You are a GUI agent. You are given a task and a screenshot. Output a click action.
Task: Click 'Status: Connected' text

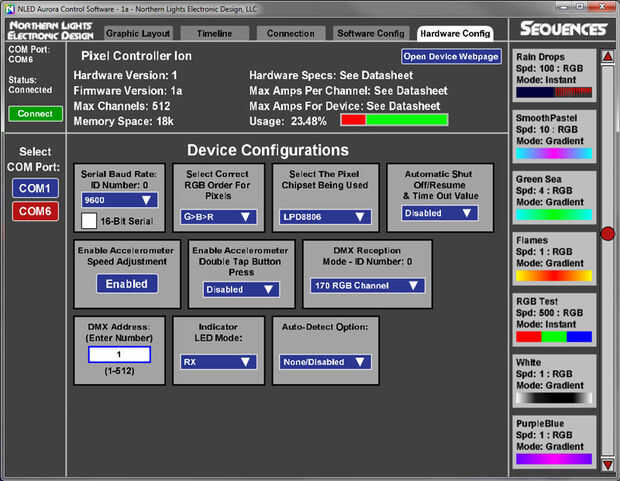(x=30, y=85)
